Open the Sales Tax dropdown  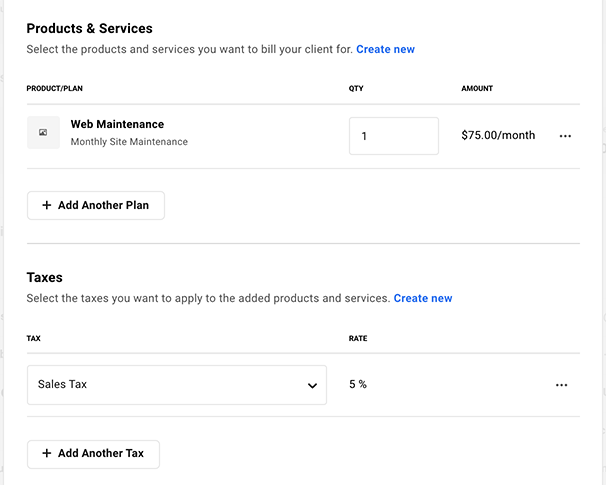[x=176, y=385]
